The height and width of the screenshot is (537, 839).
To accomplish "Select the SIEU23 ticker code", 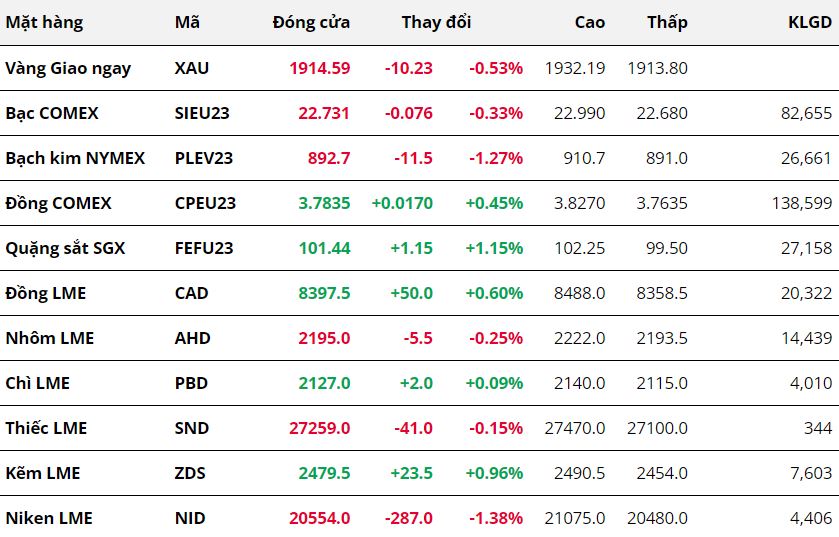I will pos(202,113).
